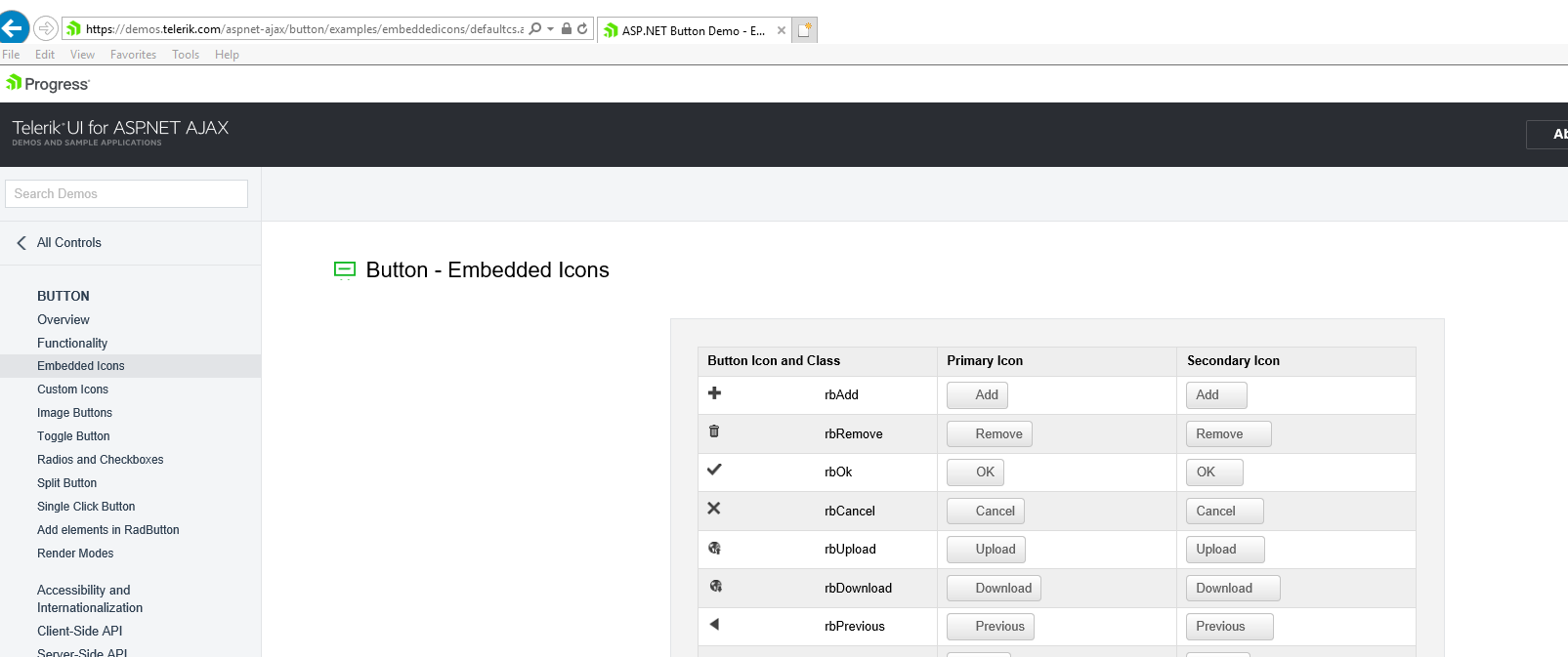Go back using All Controls chevron

21,243
